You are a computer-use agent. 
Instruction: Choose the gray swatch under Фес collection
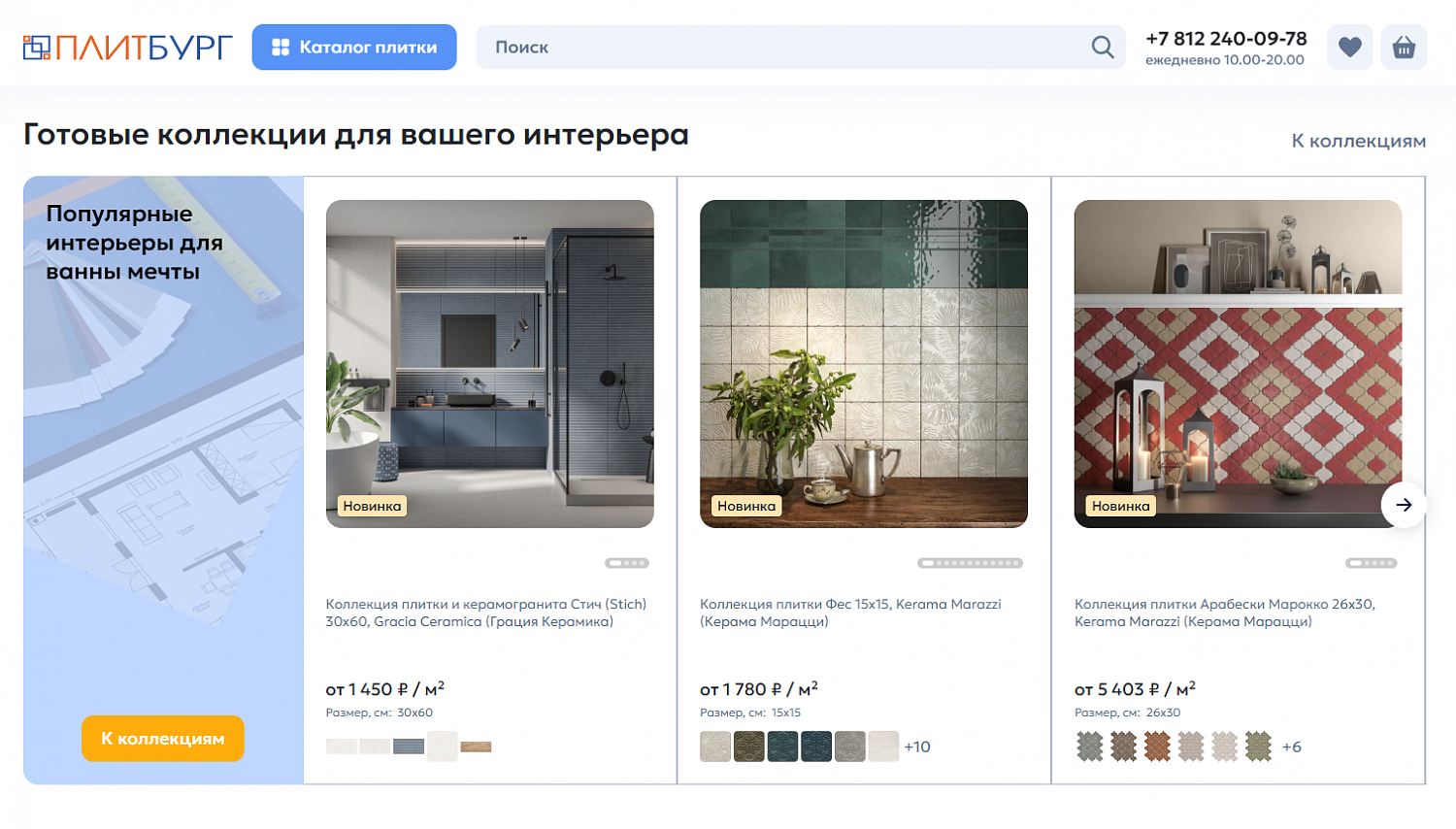tap(850, 746)
